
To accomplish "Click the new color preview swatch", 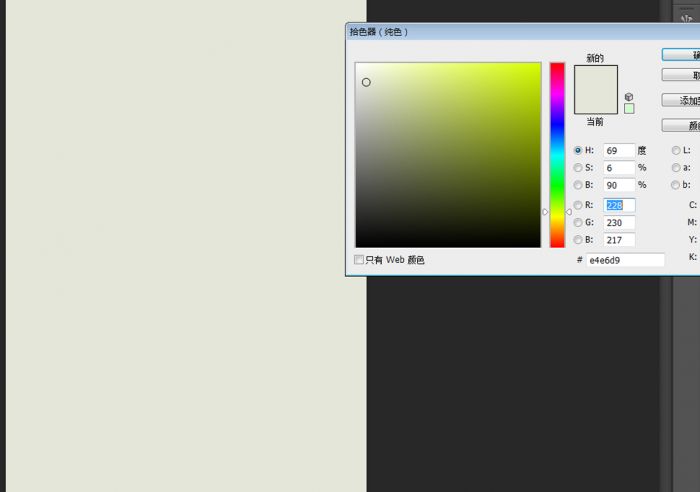I will tap(596, 78).
